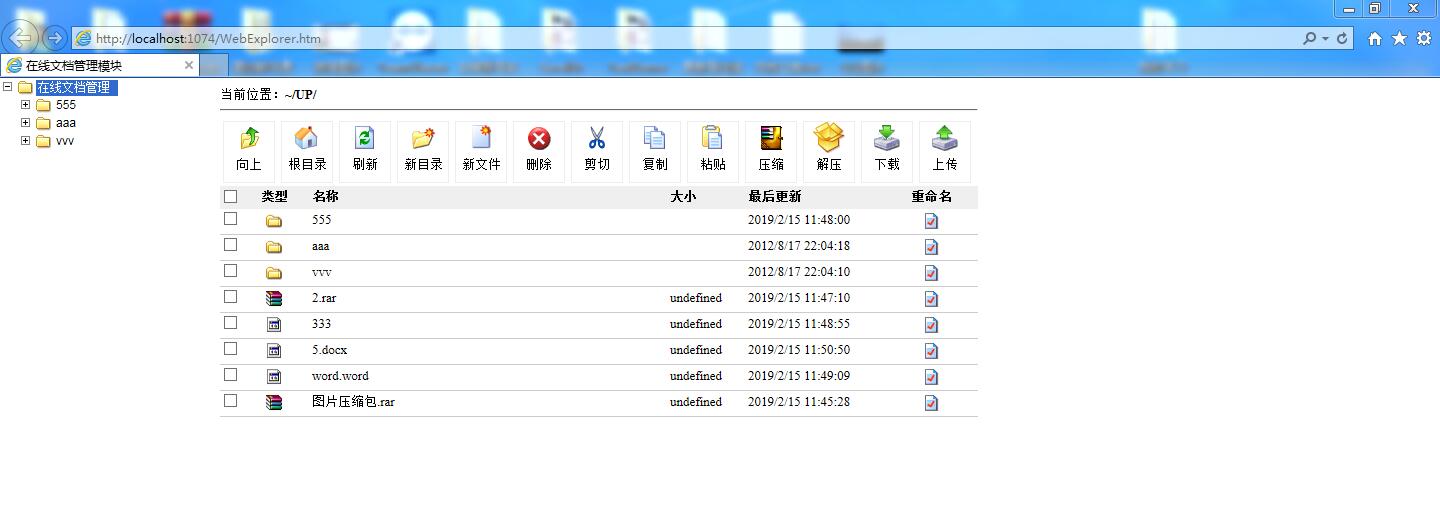Screen dimensions: 1440x524
Task: Open 5.docx in the file list
Action: (329, 350)
